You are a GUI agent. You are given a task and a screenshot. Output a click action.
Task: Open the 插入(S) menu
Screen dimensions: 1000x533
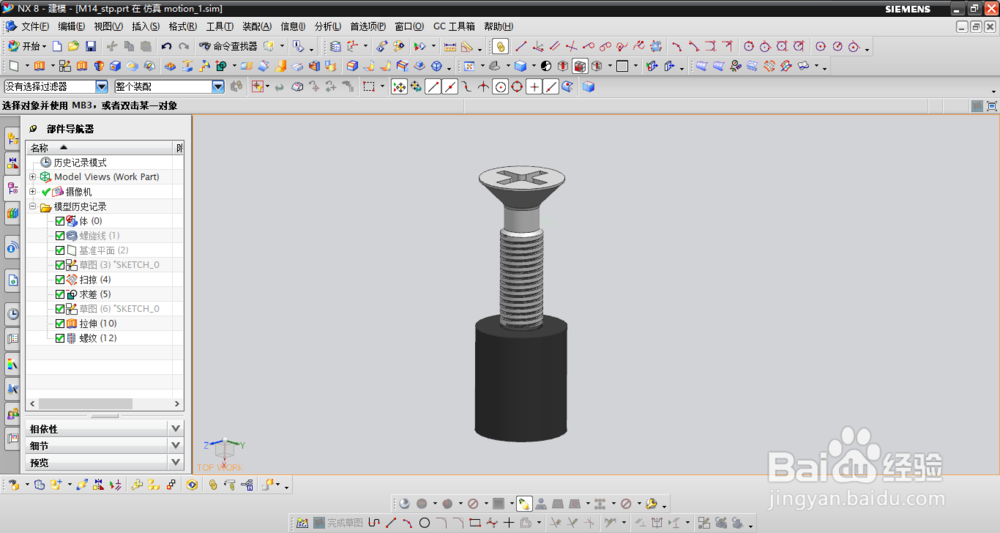click(145, 26)
